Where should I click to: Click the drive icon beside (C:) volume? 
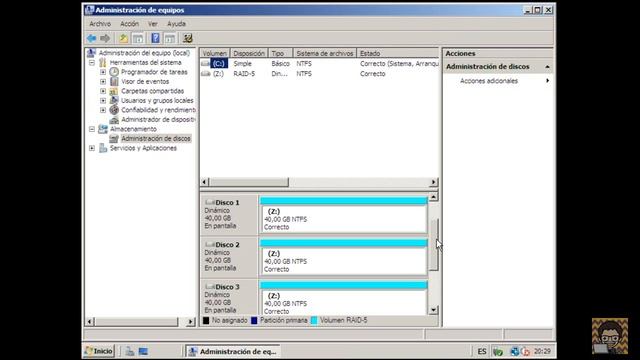coord(205,64)
